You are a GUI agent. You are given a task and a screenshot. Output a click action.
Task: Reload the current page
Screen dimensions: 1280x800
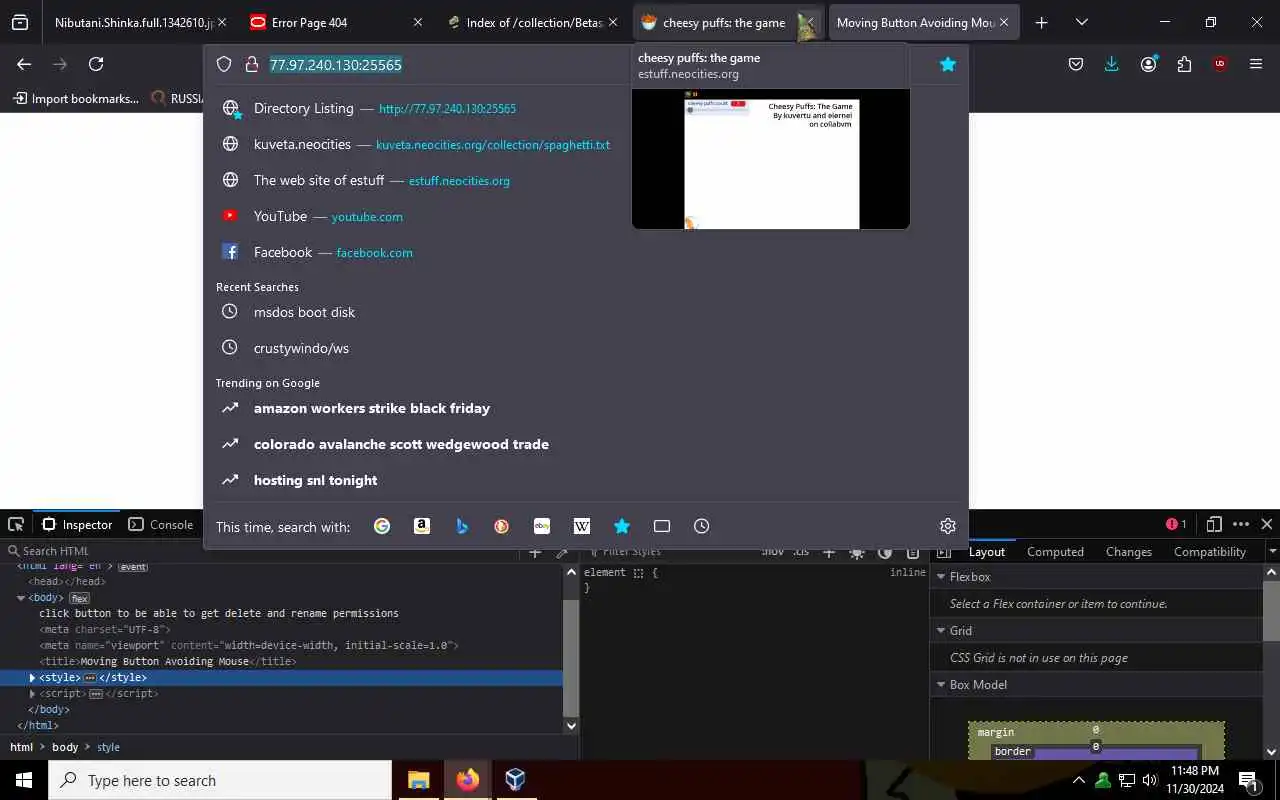click(96, 64)
